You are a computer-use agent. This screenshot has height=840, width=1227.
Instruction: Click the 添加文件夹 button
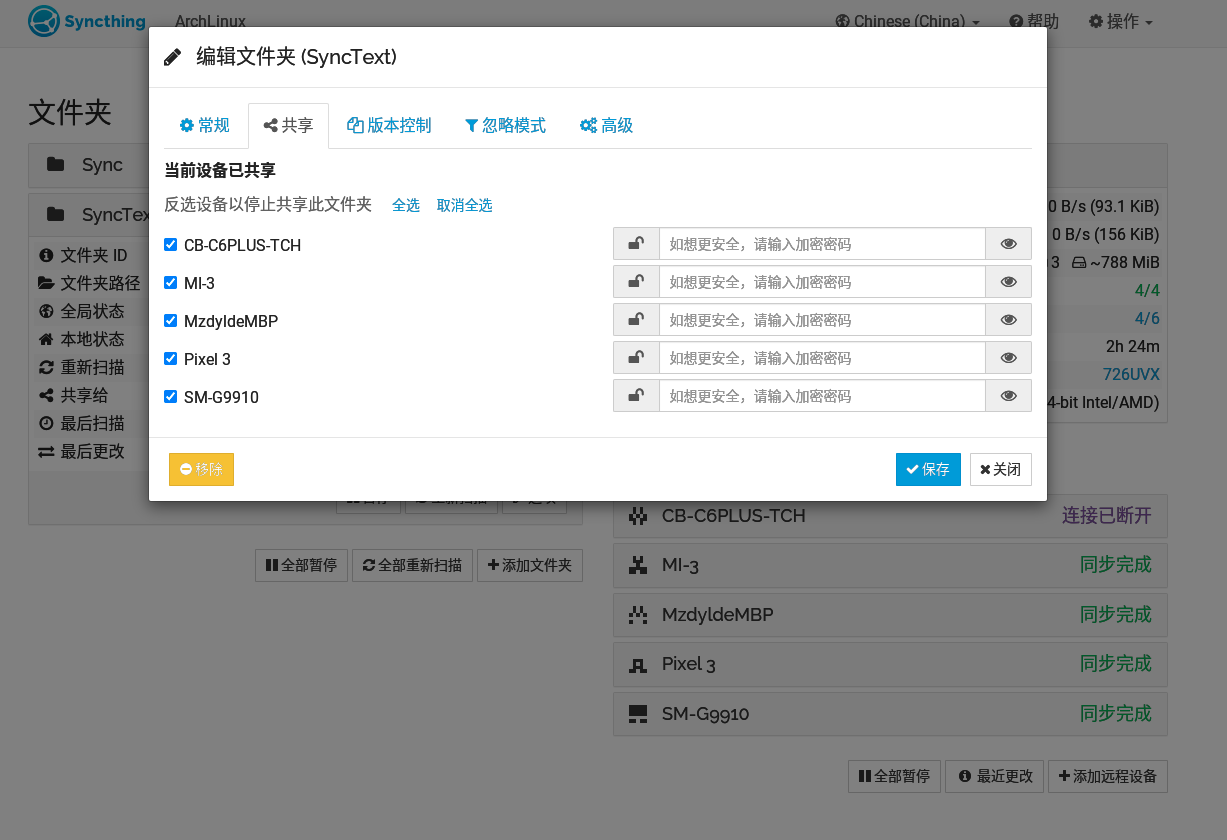coord(530,565)
